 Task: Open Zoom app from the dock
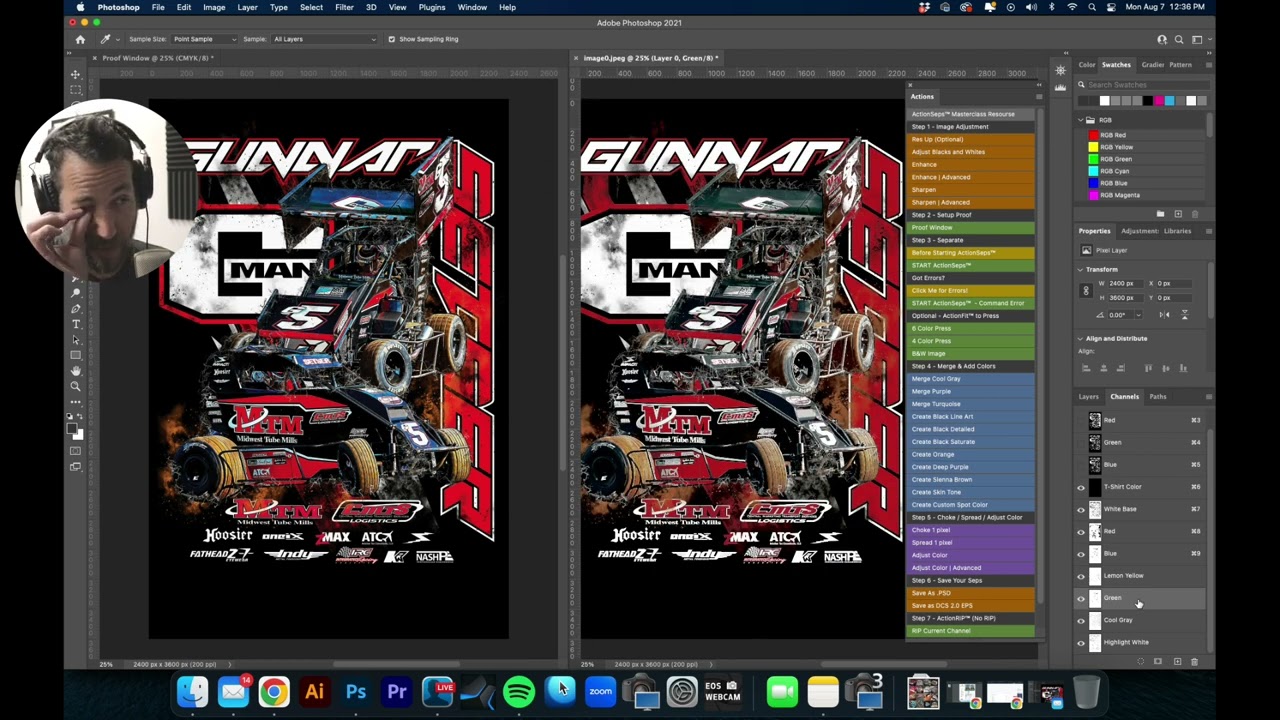pyautogui.click(x=600, y=691)
